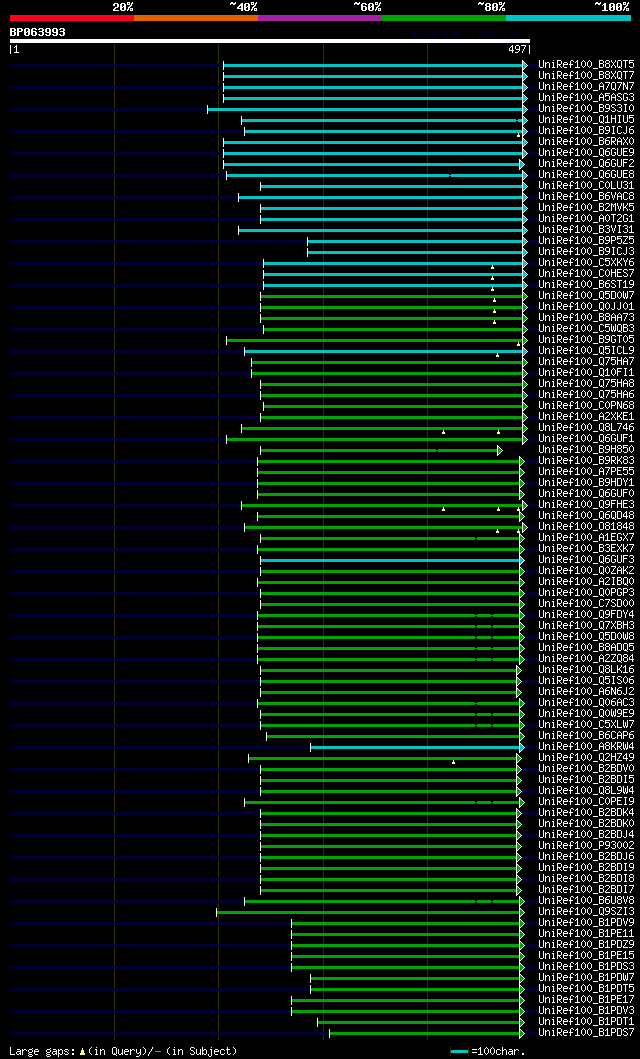Click the cyan alignment bar for UniRef100_A8KRW4
Screen dimensions: 640x1059
point(417,748)
